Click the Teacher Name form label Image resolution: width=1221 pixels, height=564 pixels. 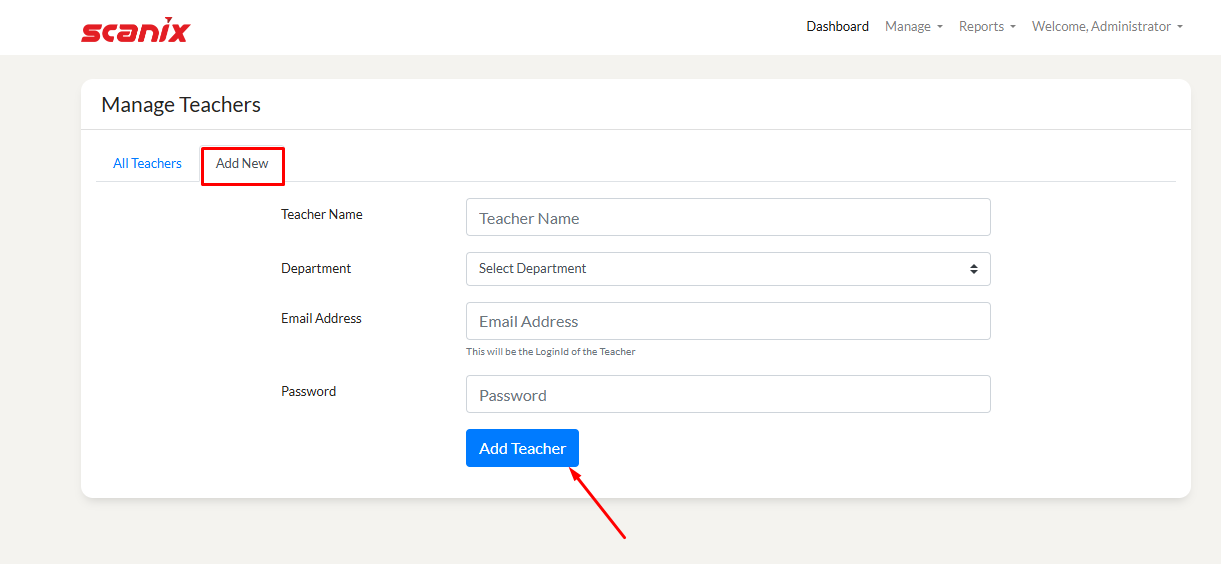[x=321, y=214]
